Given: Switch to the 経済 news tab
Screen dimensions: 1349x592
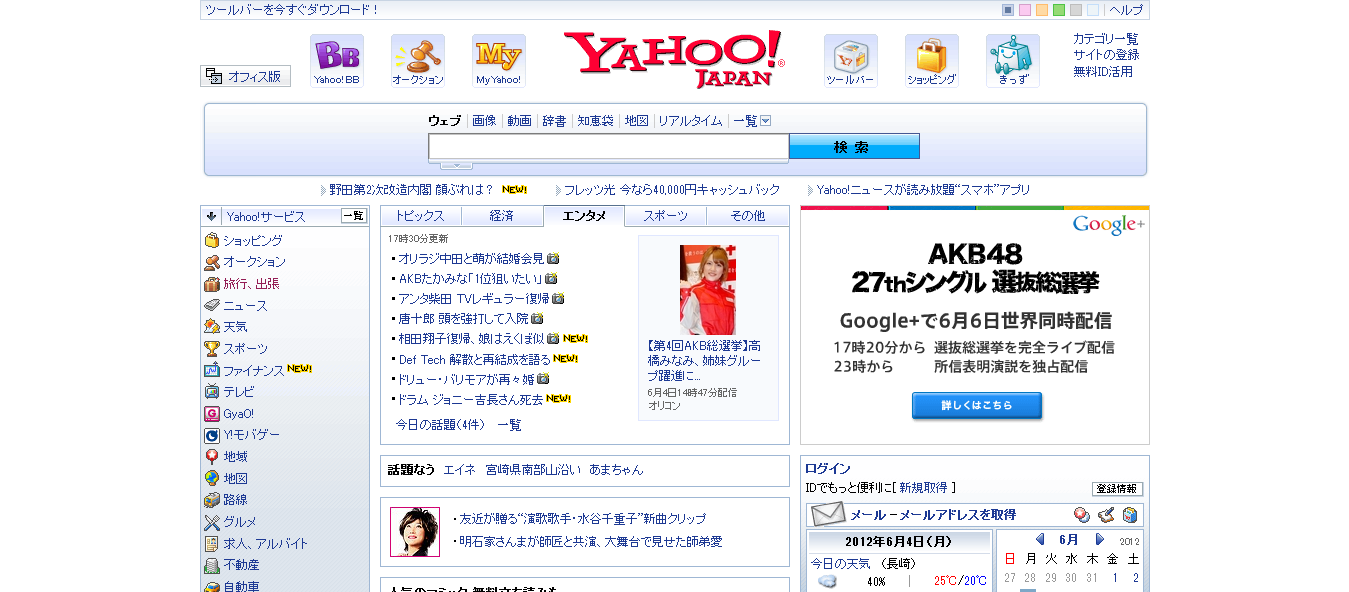Looking at the screenshot, I should (502, 216).
